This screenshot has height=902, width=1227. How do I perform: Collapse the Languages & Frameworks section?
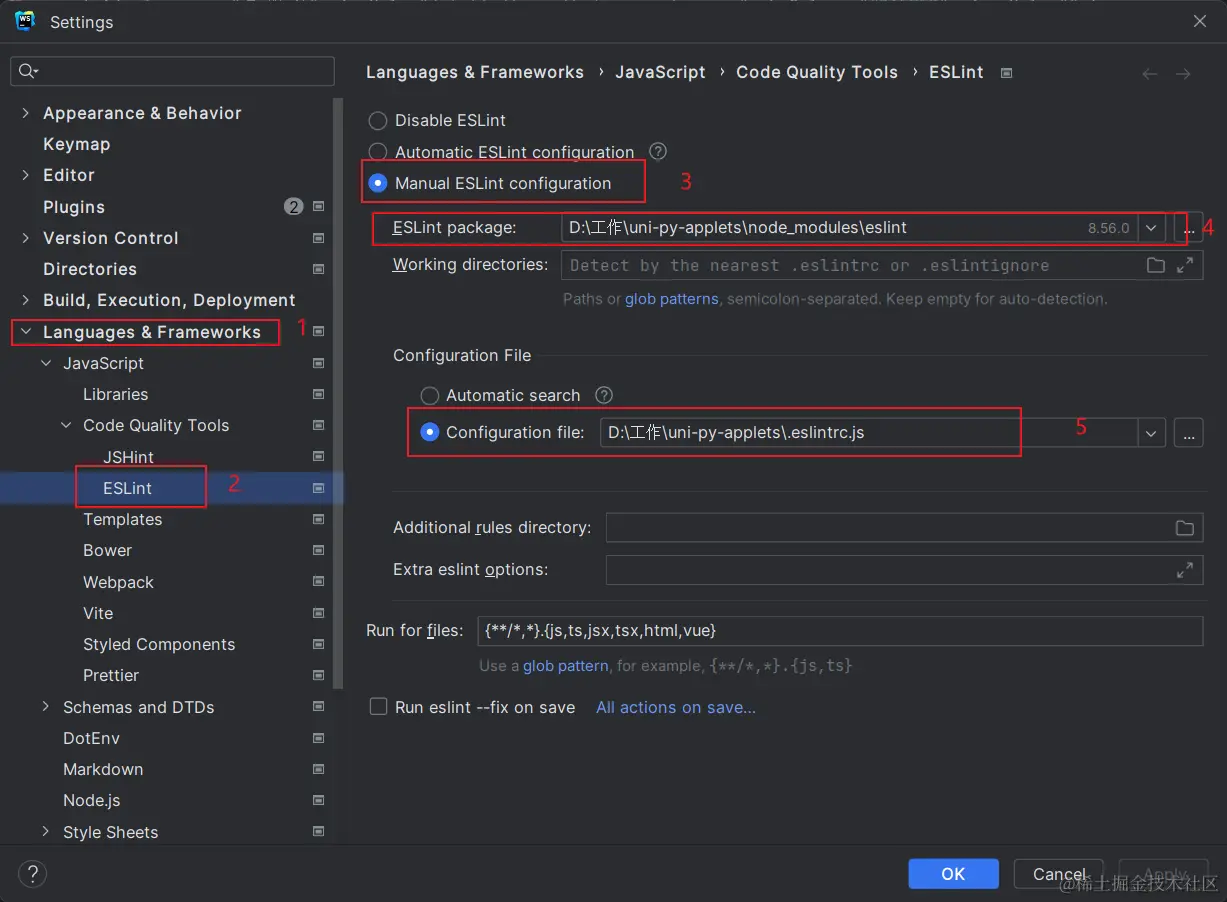(25, 332)
